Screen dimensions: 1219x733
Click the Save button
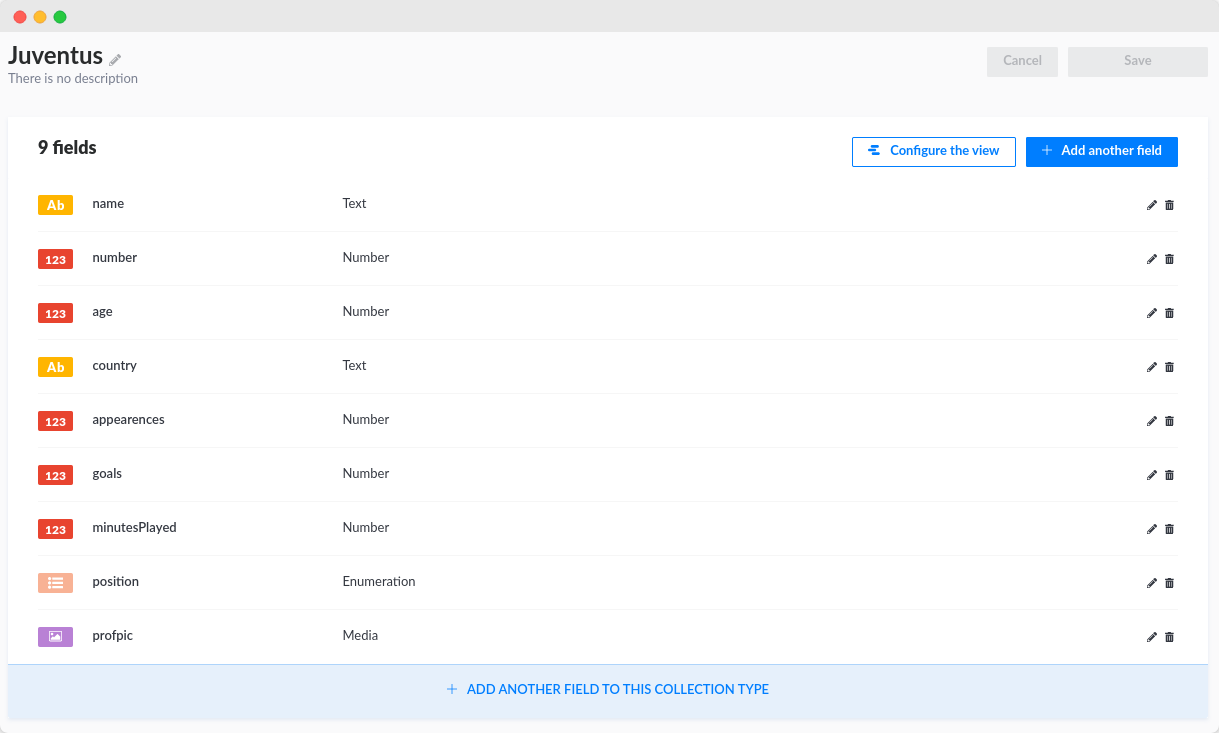[x=1137, y=61]
